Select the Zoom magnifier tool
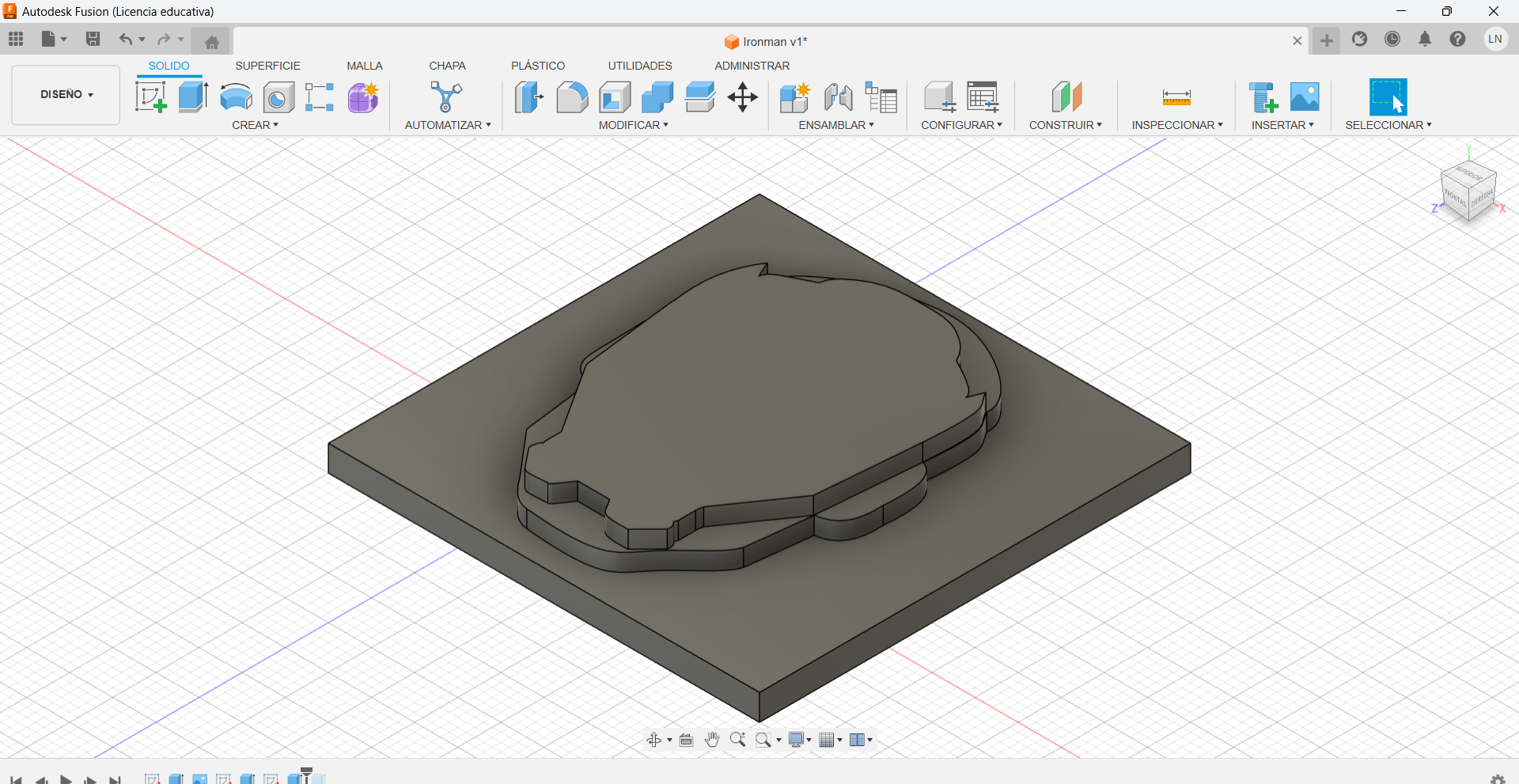 coord(737,740)
